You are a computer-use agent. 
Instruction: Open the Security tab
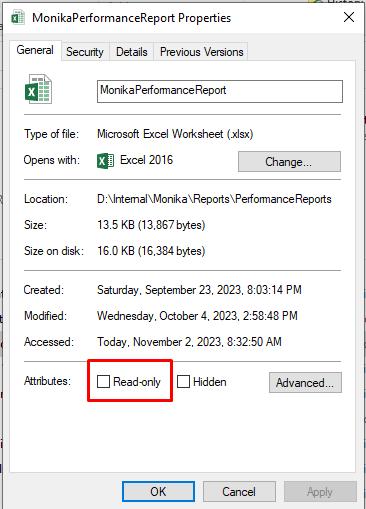click(85, 52)
